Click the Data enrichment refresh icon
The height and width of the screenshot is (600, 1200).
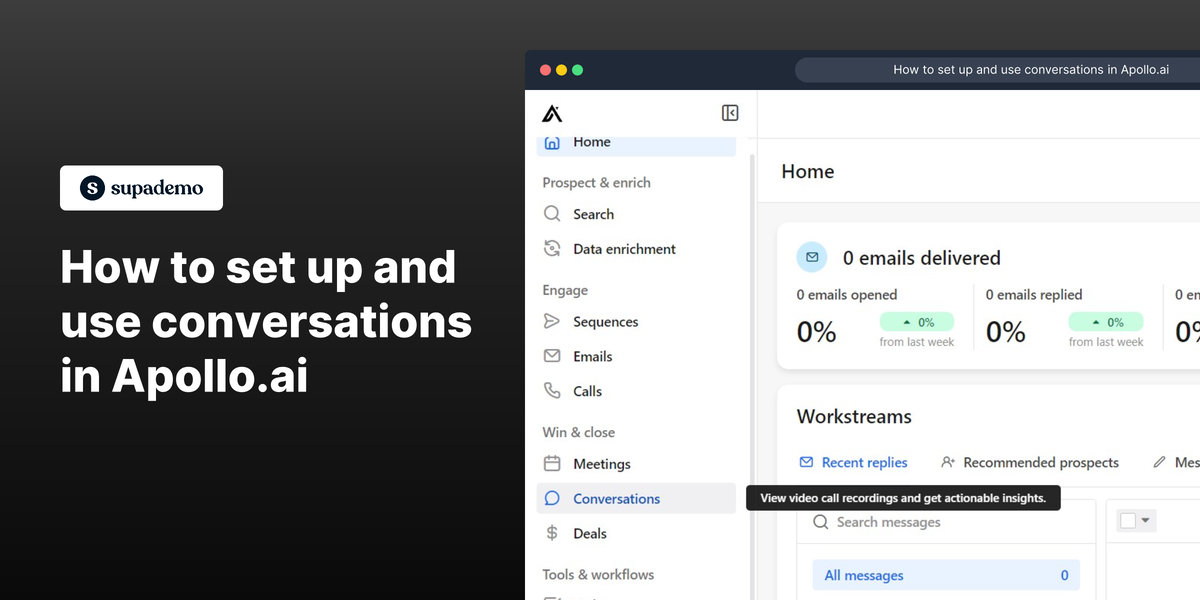click(x=552, y=249)
